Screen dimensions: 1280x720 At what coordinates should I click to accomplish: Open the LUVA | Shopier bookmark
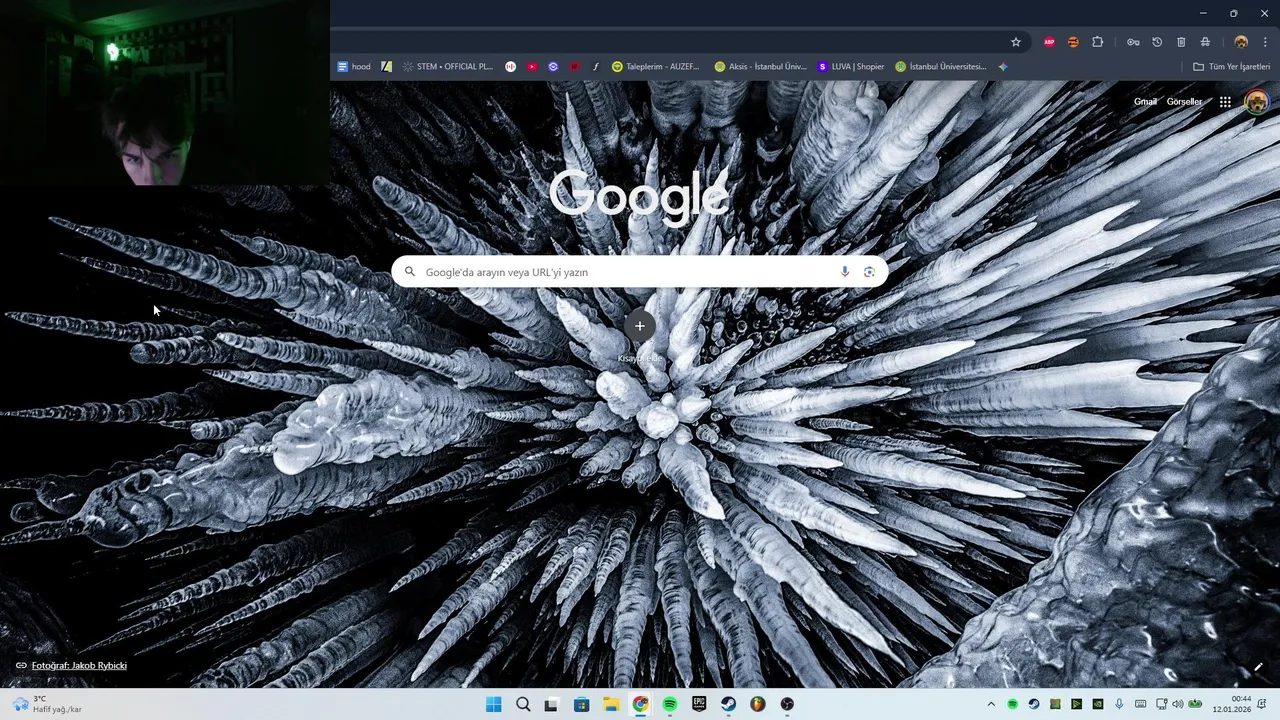851,67
